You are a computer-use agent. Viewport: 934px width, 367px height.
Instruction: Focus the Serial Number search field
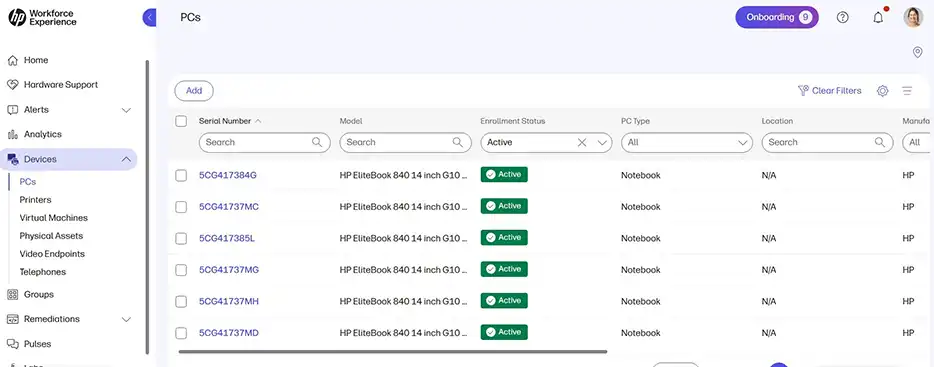(264, 142)
